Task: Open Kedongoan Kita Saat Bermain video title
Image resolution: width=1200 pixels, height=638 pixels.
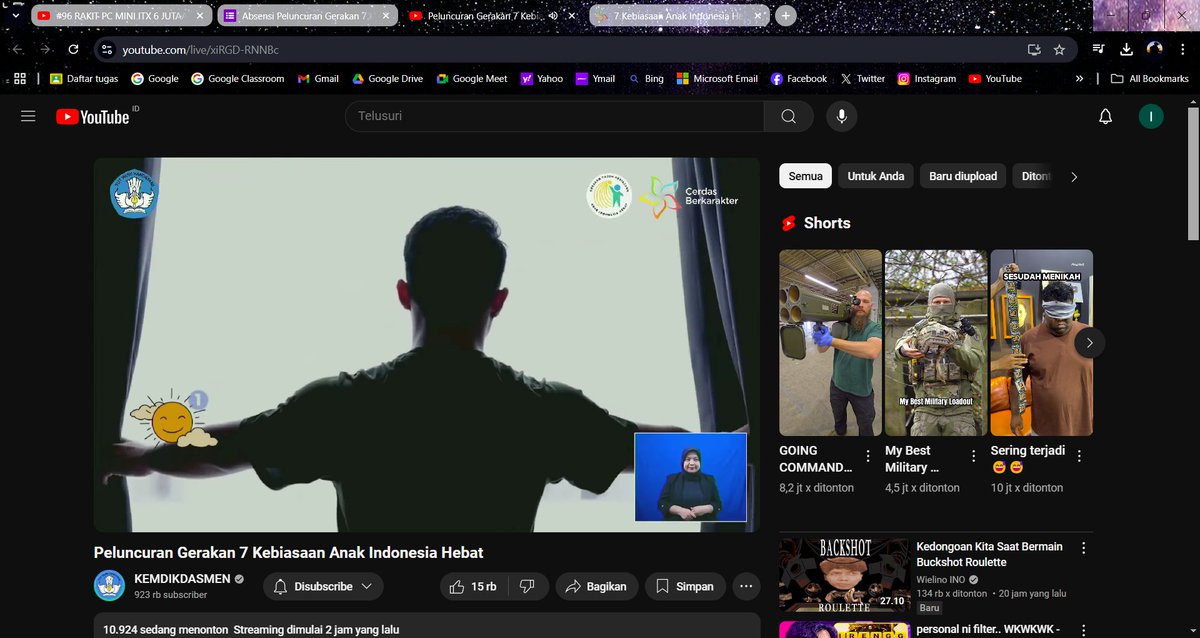Action: [989, 555]
